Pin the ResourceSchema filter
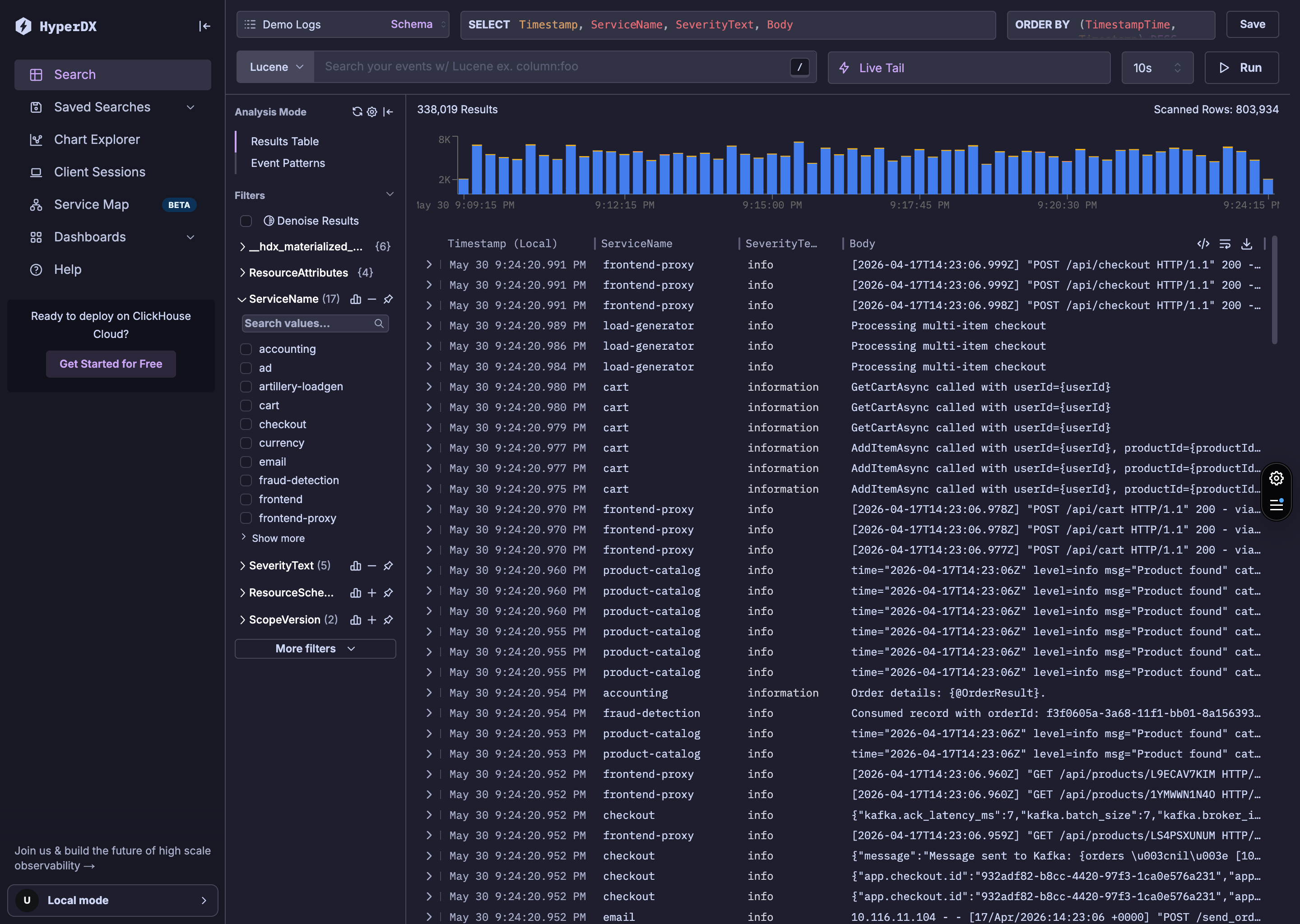The image size is (1300, 924). point(388,593)
